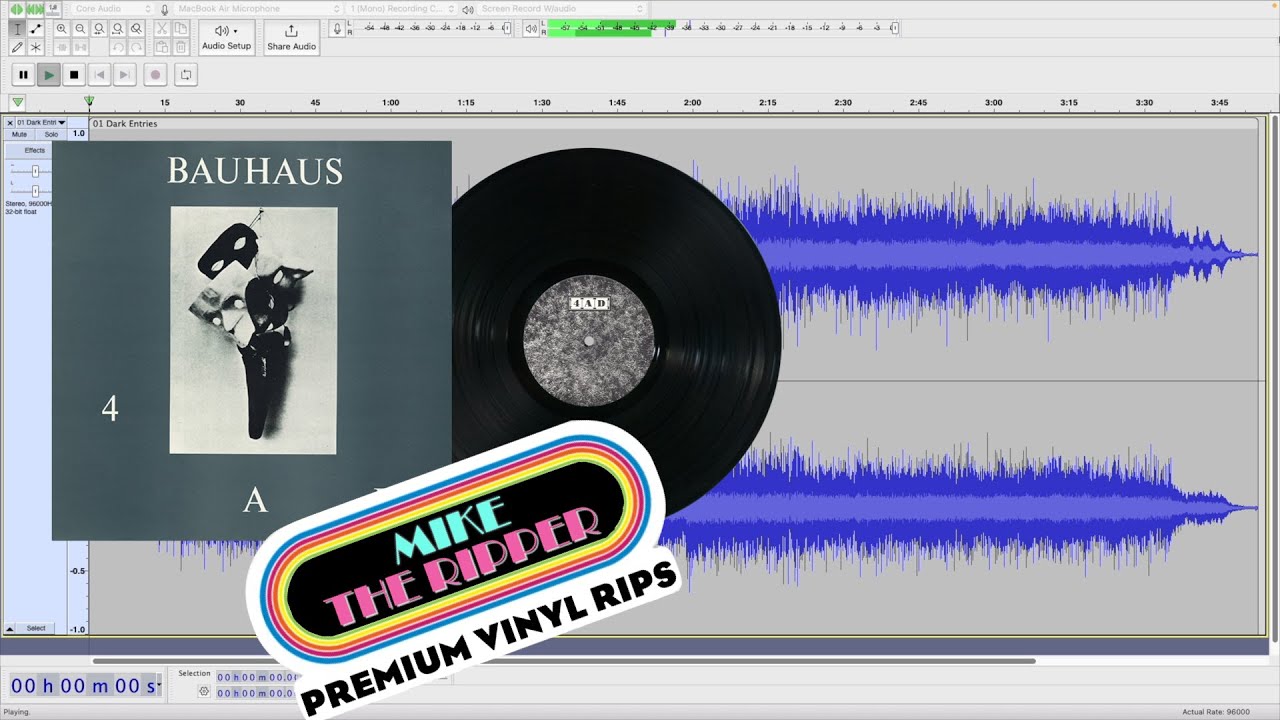This screenshot has height=720, width=1280.
Task: Click the Paste clipboard icon
Action: 162,47
